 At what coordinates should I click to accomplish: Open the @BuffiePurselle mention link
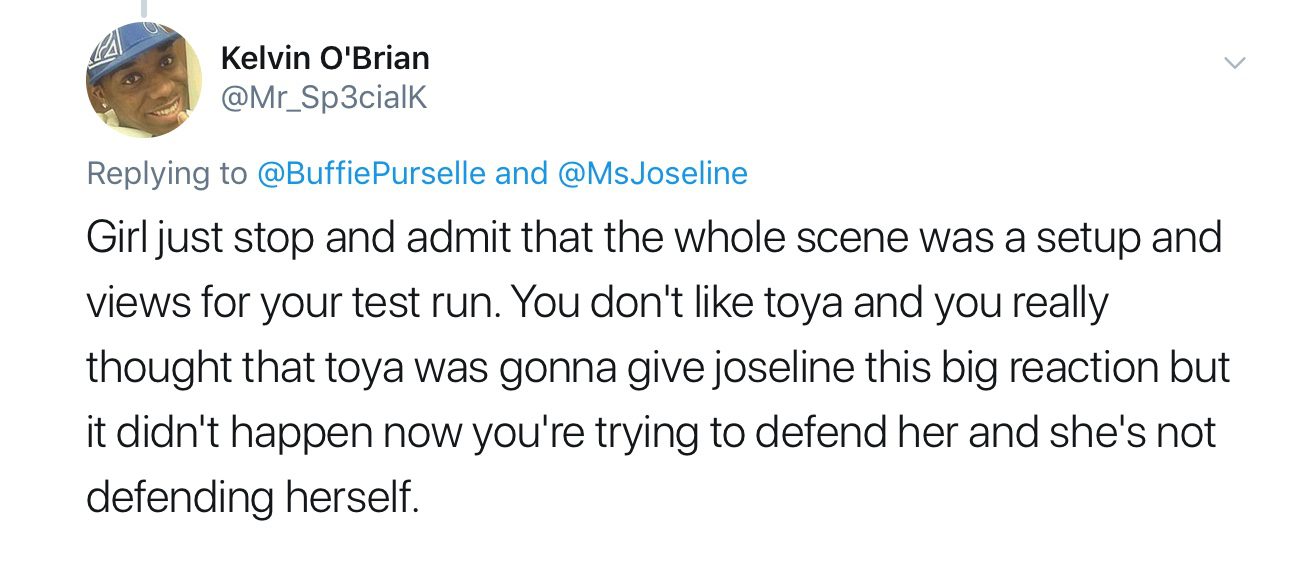(x=372, y=173)
